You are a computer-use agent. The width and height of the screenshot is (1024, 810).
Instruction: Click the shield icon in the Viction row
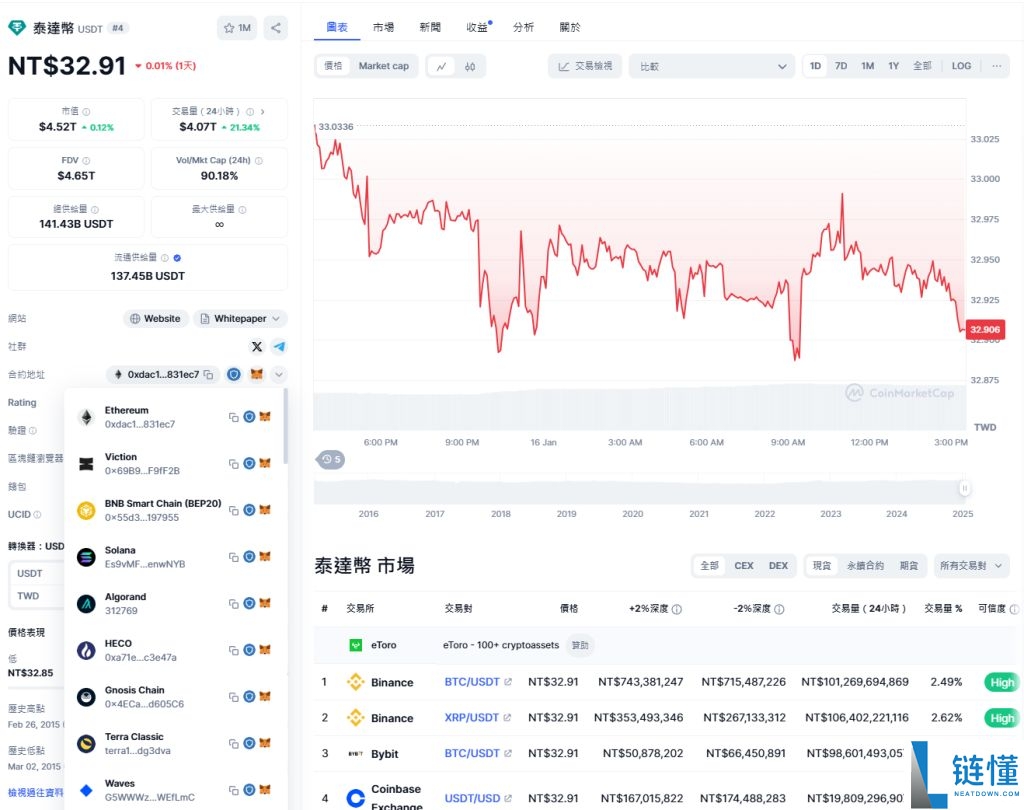(x=249, y=463)
